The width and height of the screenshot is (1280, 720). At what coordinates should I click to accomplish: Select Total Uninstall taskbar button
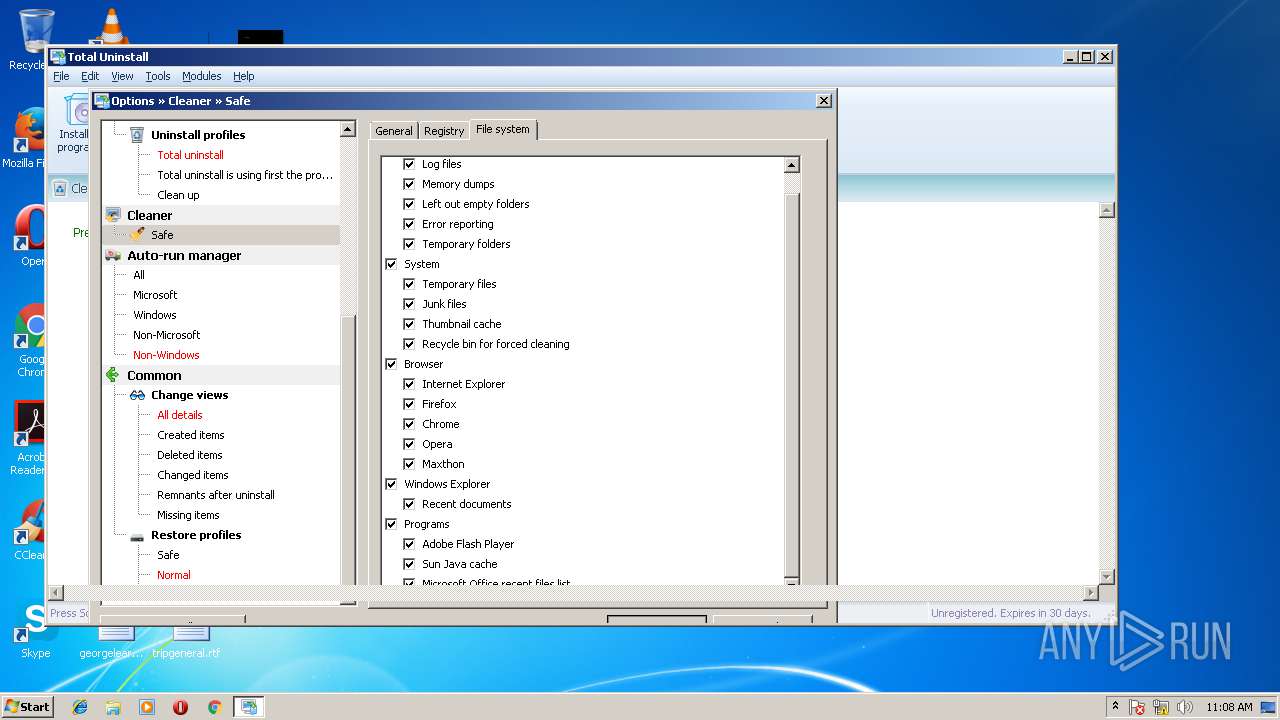248,707
